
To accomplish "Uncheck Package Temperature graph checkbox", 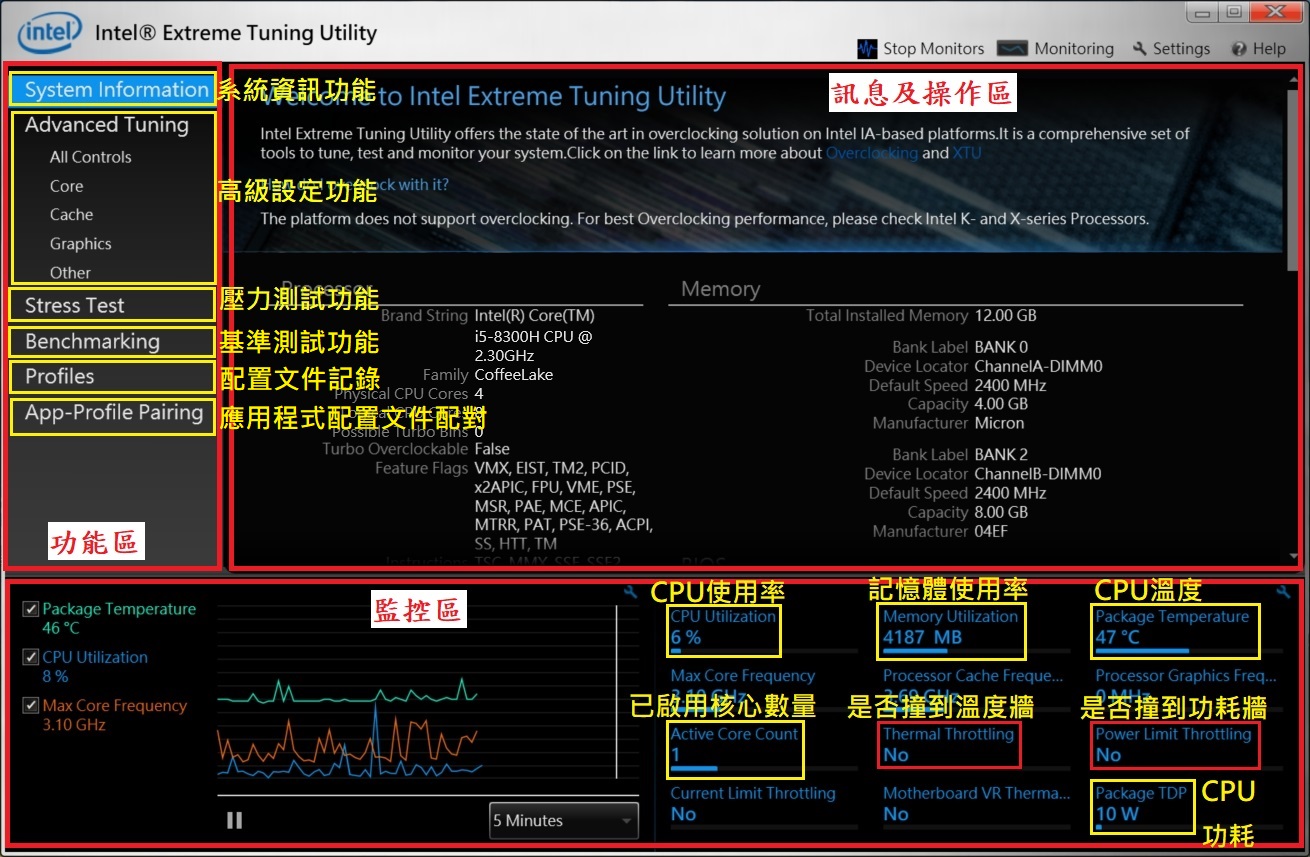I will point(30,609).
